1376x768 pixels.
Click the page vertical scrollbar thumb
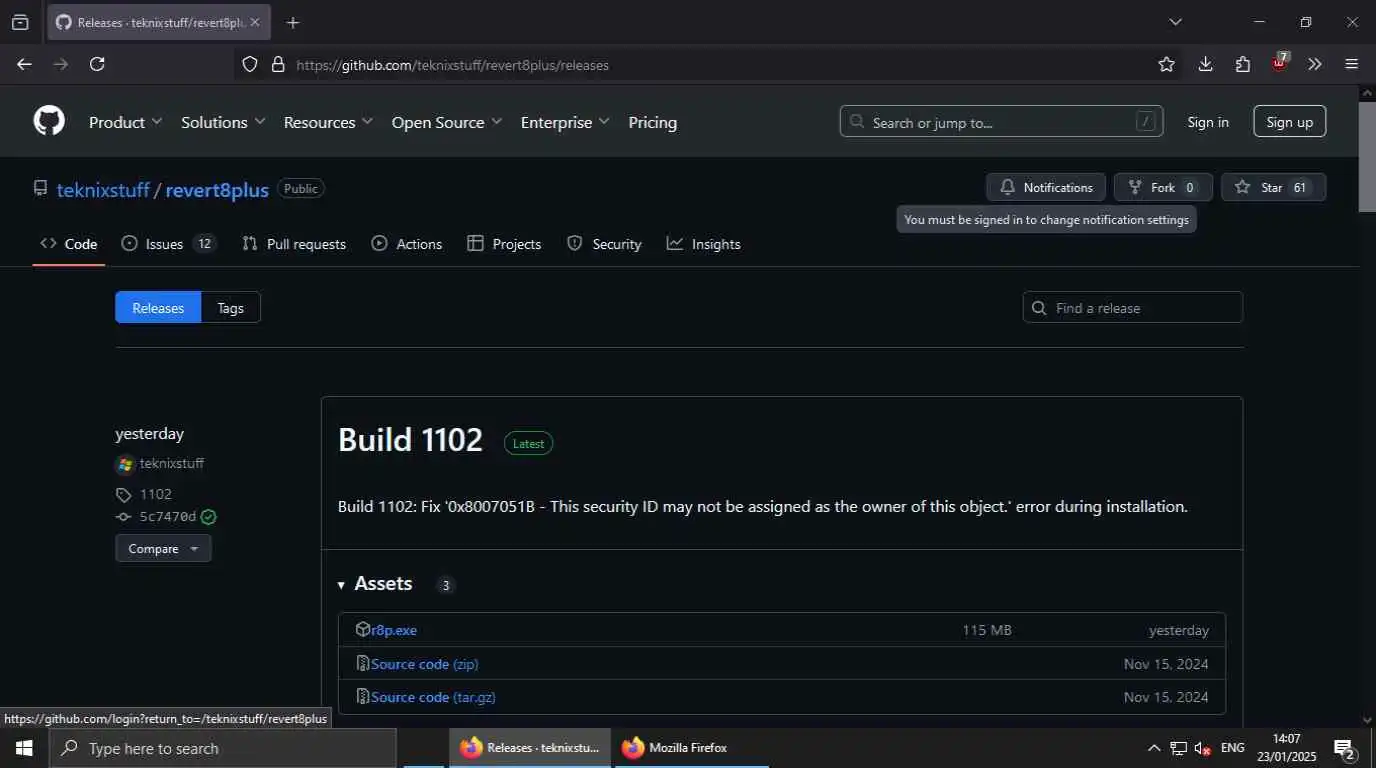(1367, 155)
